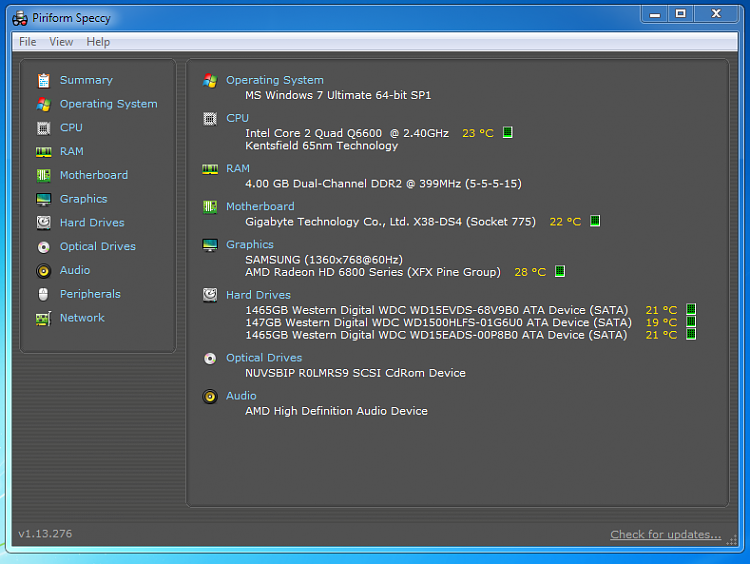The image size is (750, 564).
Task: Click the Optical Drives disc icon in sidebar
Action: tap(44, 247)
